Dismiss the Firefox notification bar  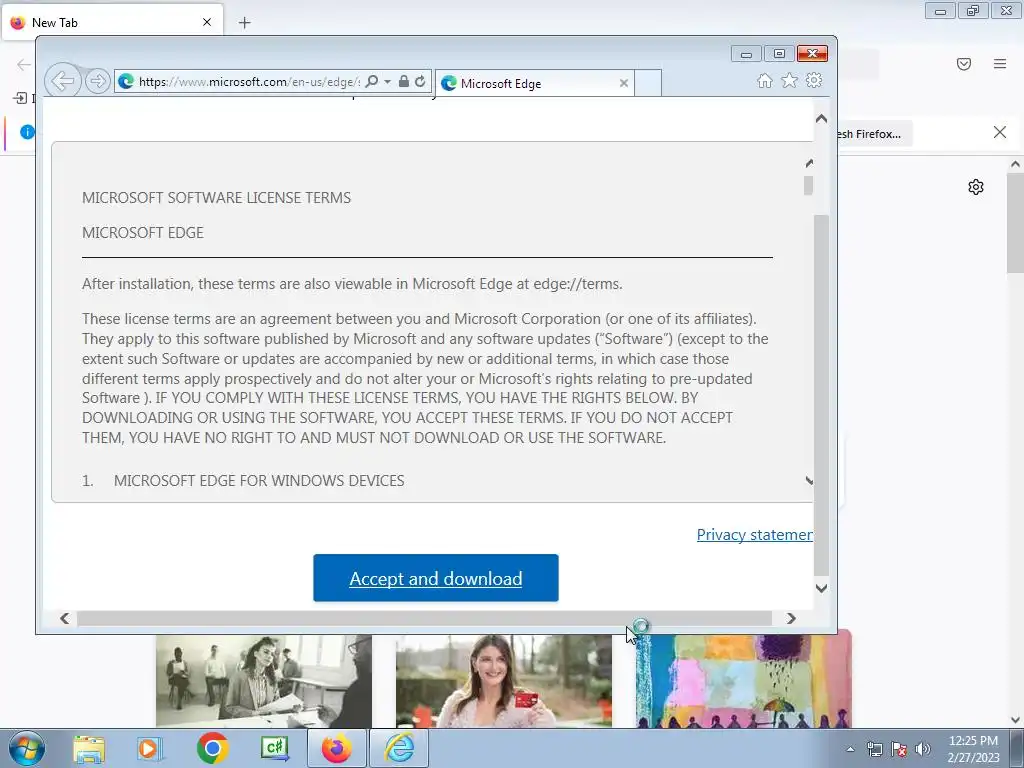click(1000, 133)
